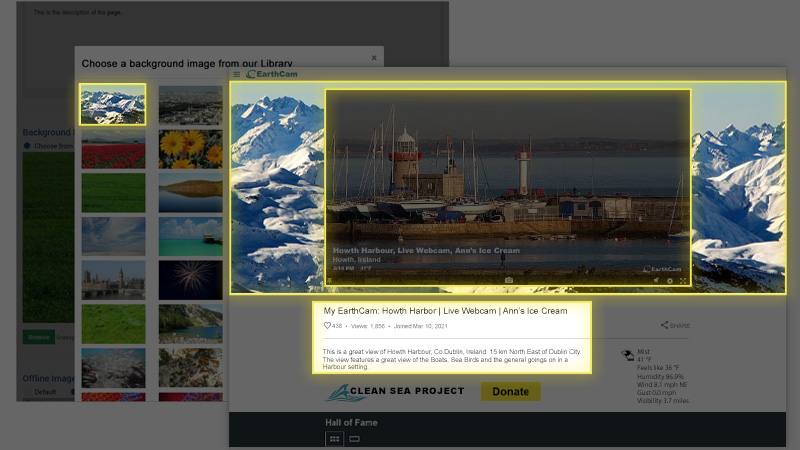
Task: Choose the yellow daisies background thumbnail
Action: point(190,149)
